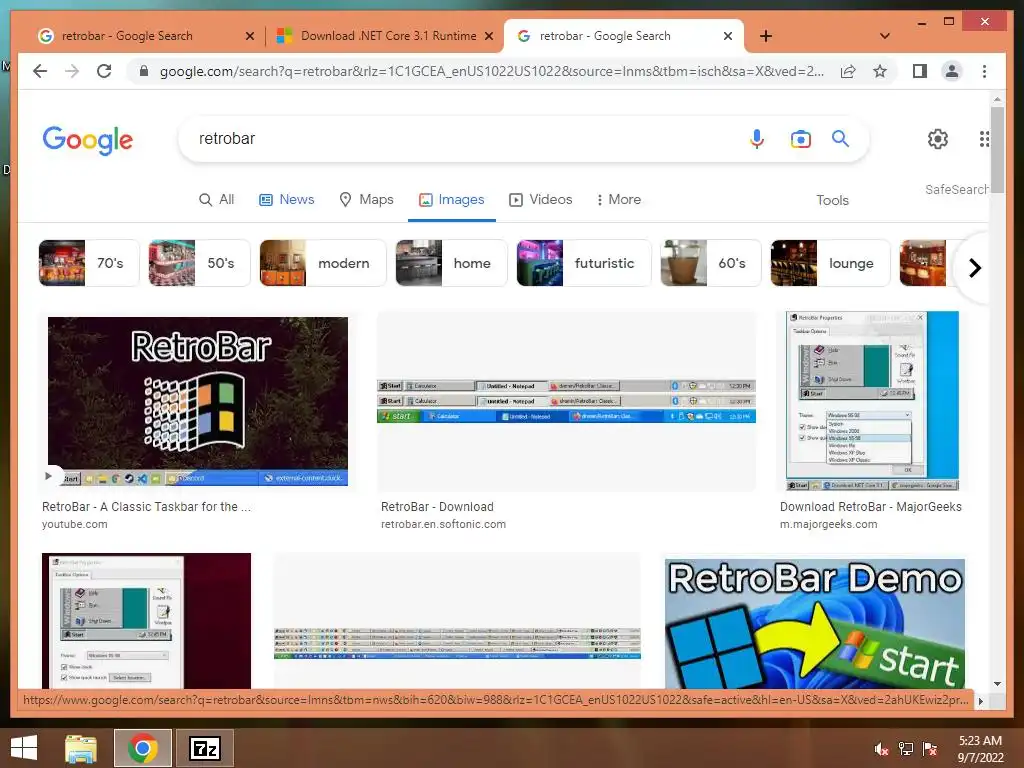Open the retrobar.en.softonic.com source link

pos(443,524)
